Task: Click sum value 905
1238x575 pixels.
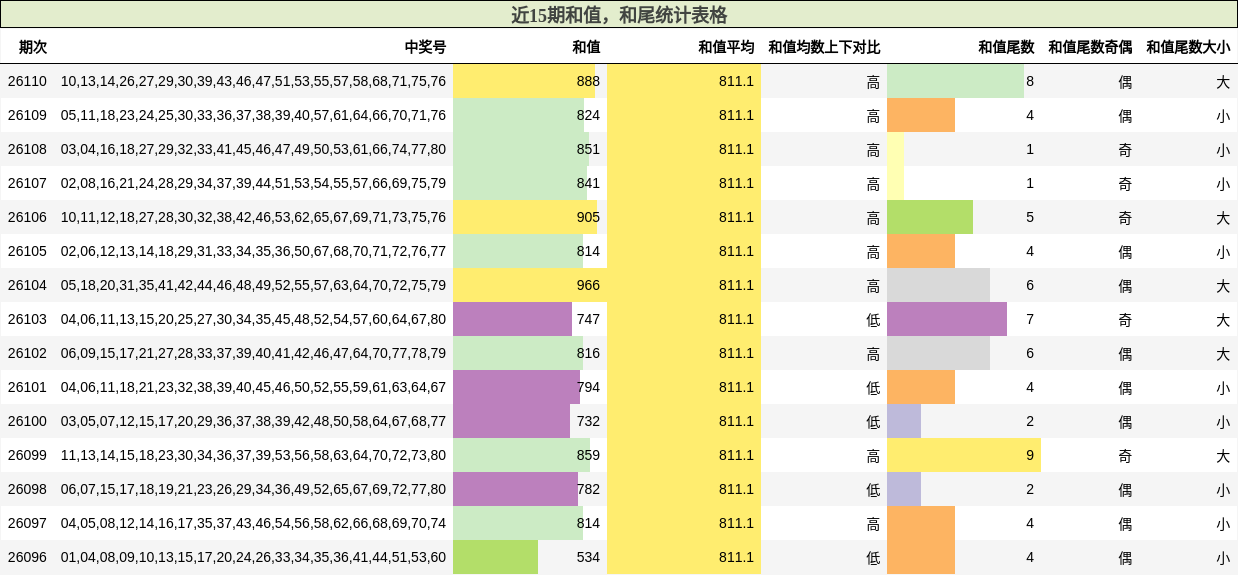Action: [x=588, y=217]
